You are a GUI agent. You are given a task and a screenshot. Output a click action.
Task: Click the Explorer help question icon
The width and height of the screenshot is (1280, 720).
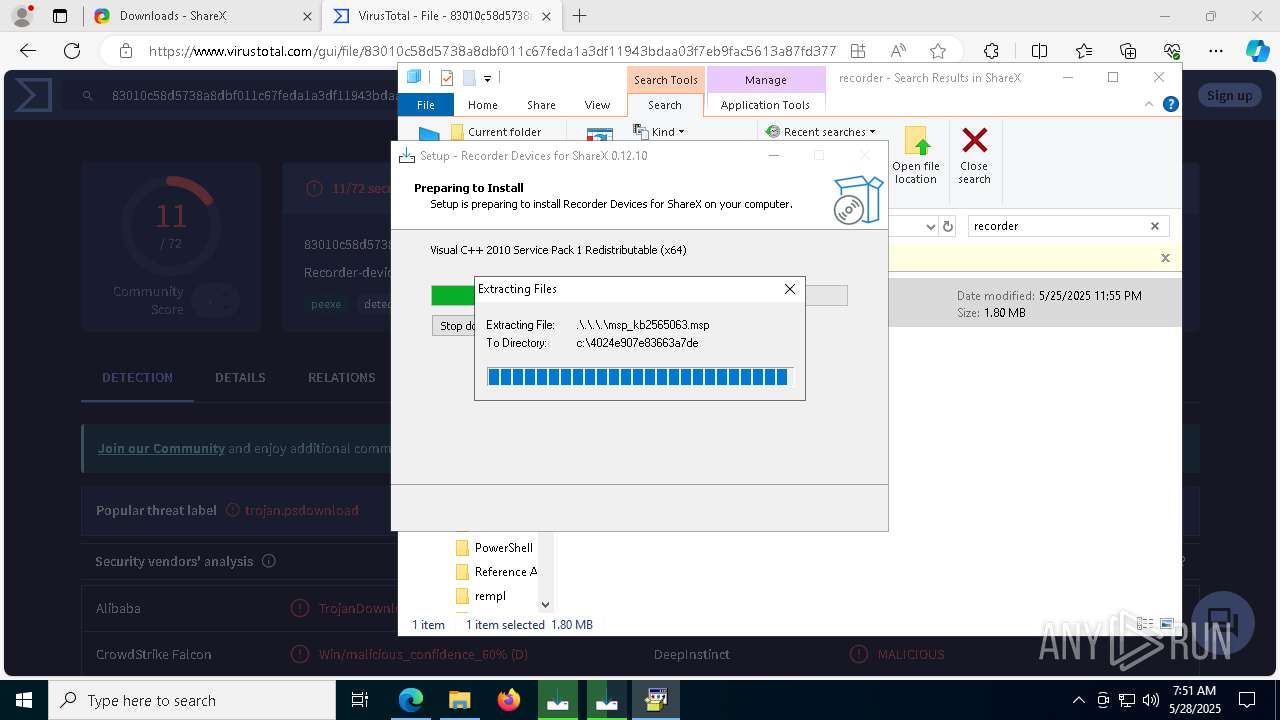coord(1170,104)
